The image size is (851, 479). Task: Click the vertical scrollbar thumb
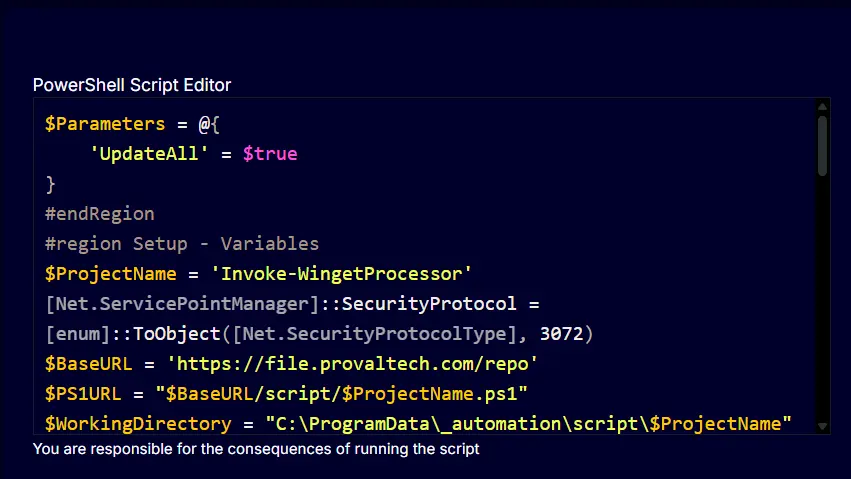point(822,145)
